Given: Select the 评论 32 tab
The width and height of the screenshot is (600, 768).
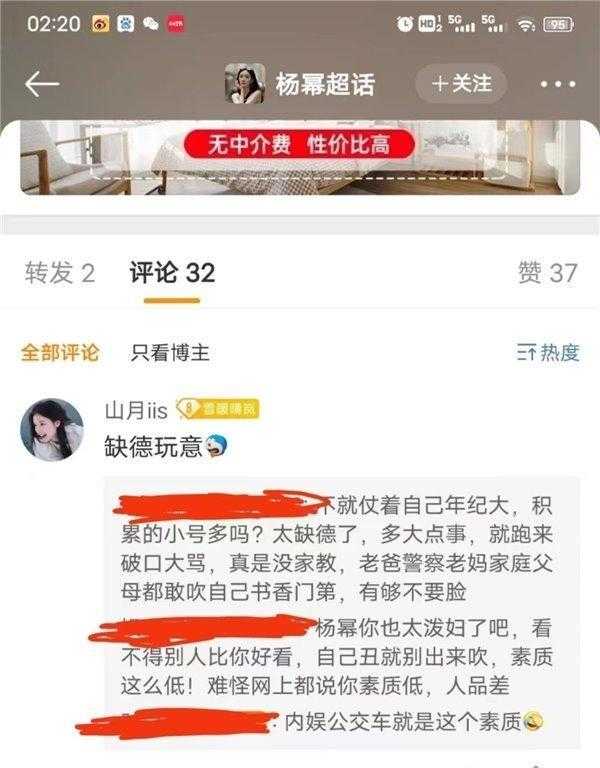Looking at the screenshot, I should 172,273.
